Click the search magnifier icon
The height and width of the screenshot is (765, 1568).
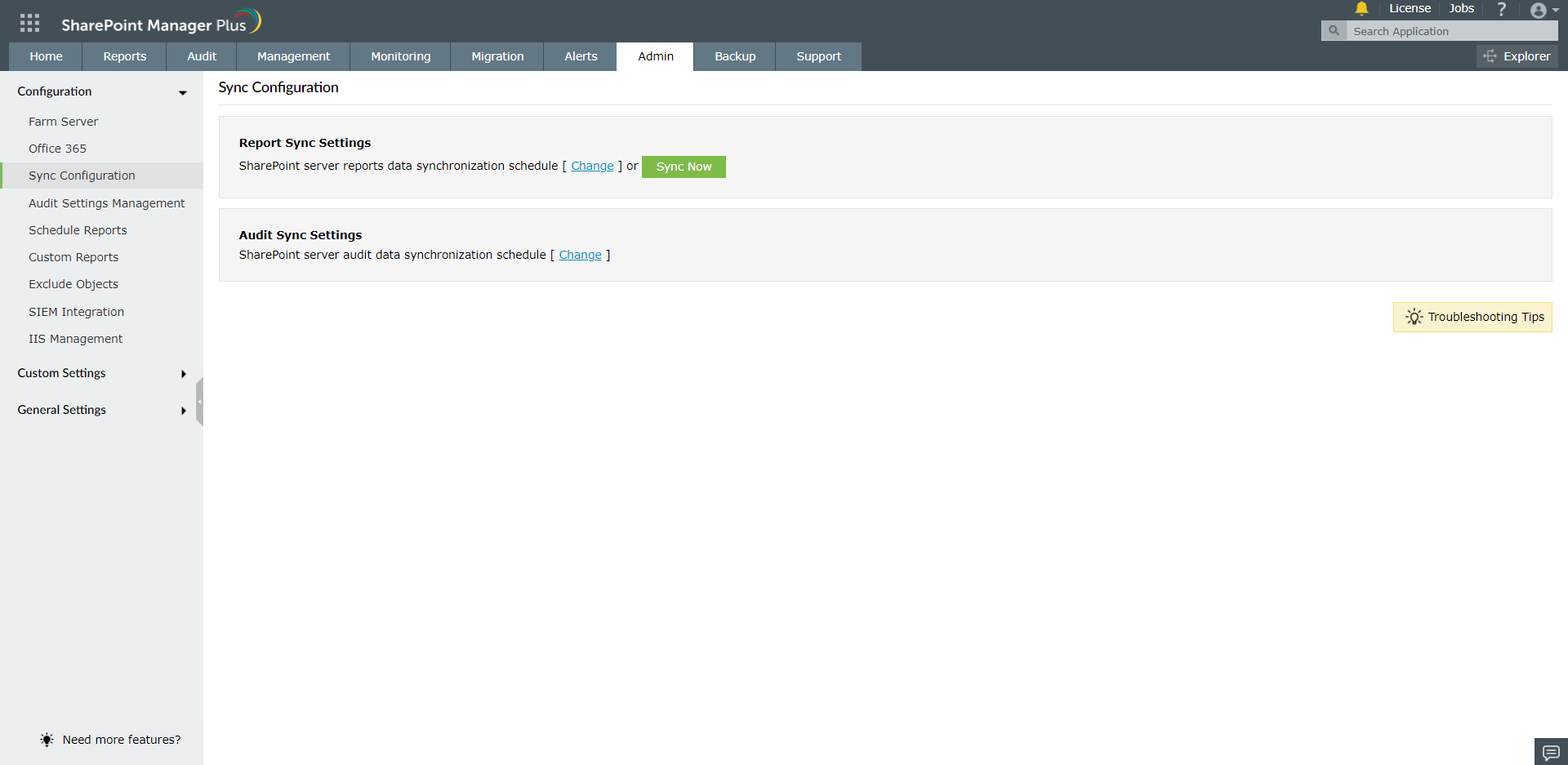coord(1334,30)
